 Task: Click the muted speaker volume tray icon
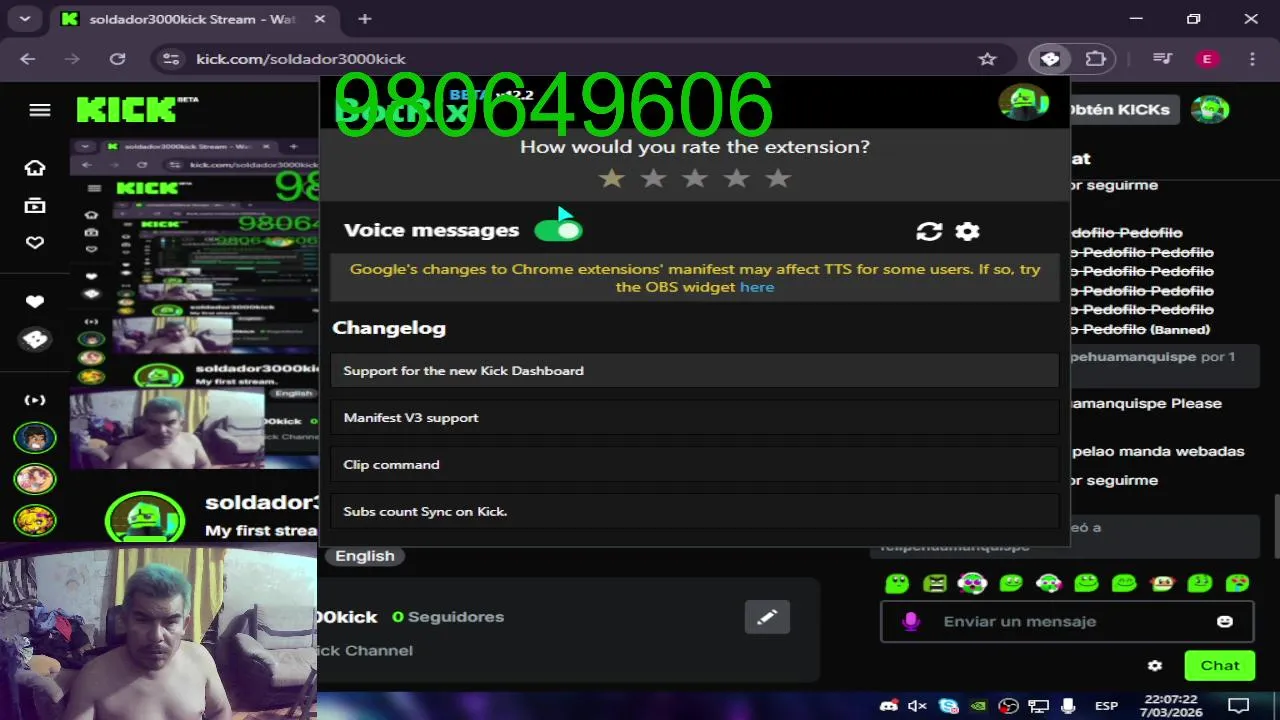click(x=917, y=706)
